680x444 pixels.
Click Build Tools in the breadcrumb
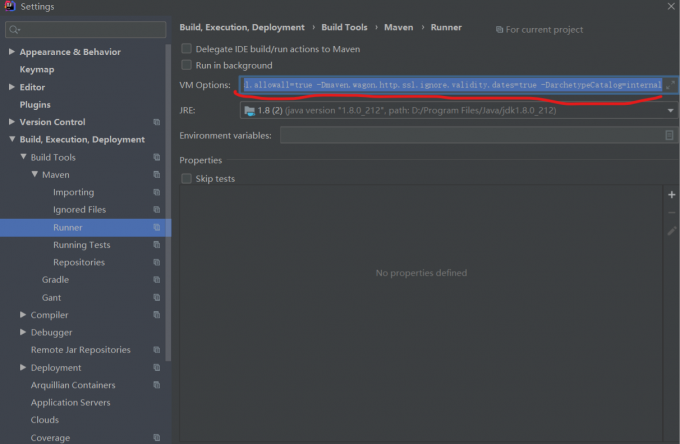pos(344,27)
